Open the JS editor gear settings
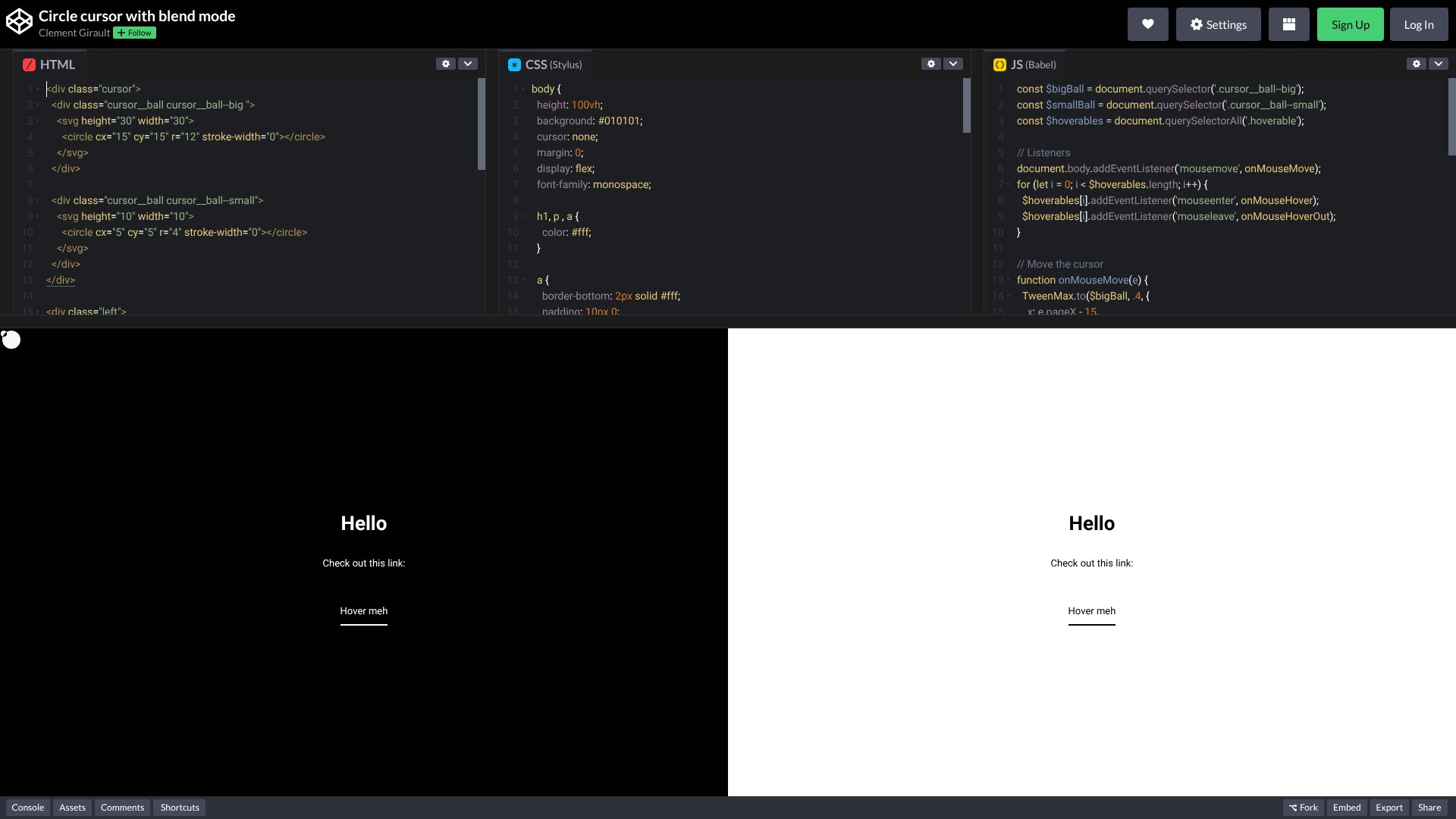The width and height of the screenshot is (1456, 819). (x=1417, y=64)
